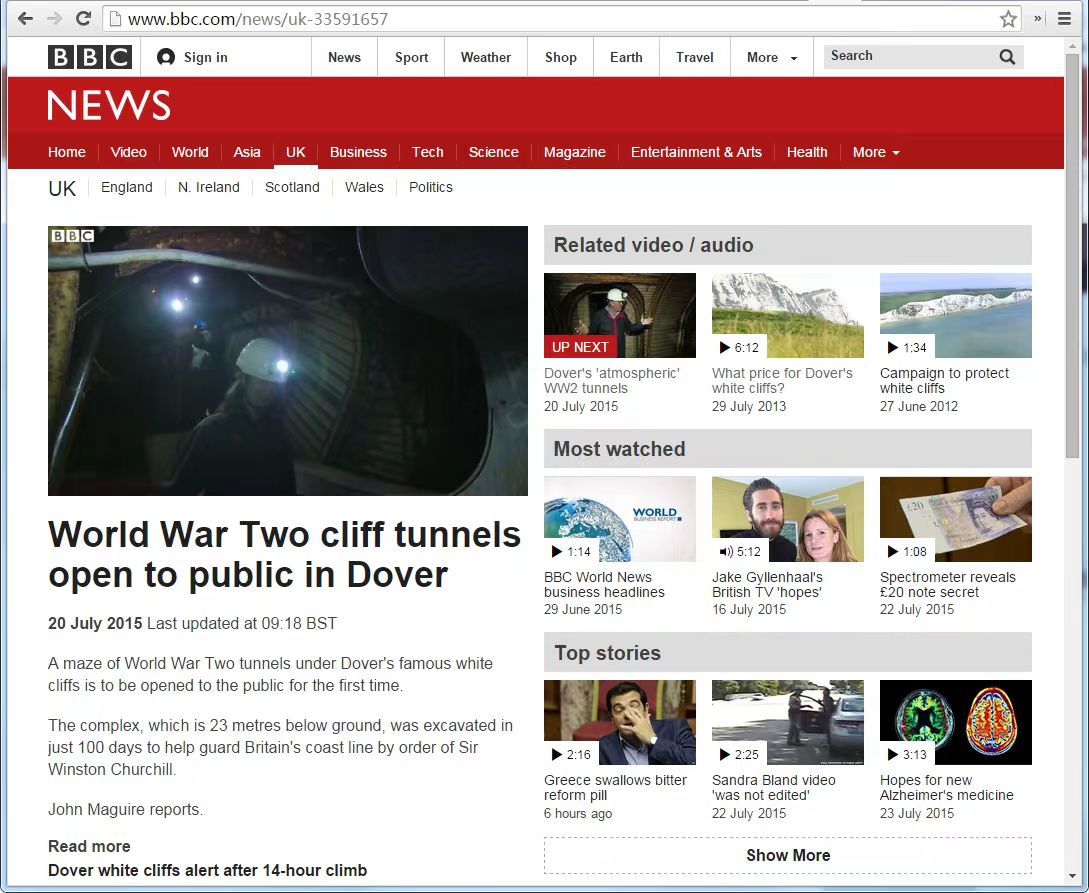This screenshot has width=1089, height=893.
Task: Reload the page with refresh icon
Action: point(84,19)
